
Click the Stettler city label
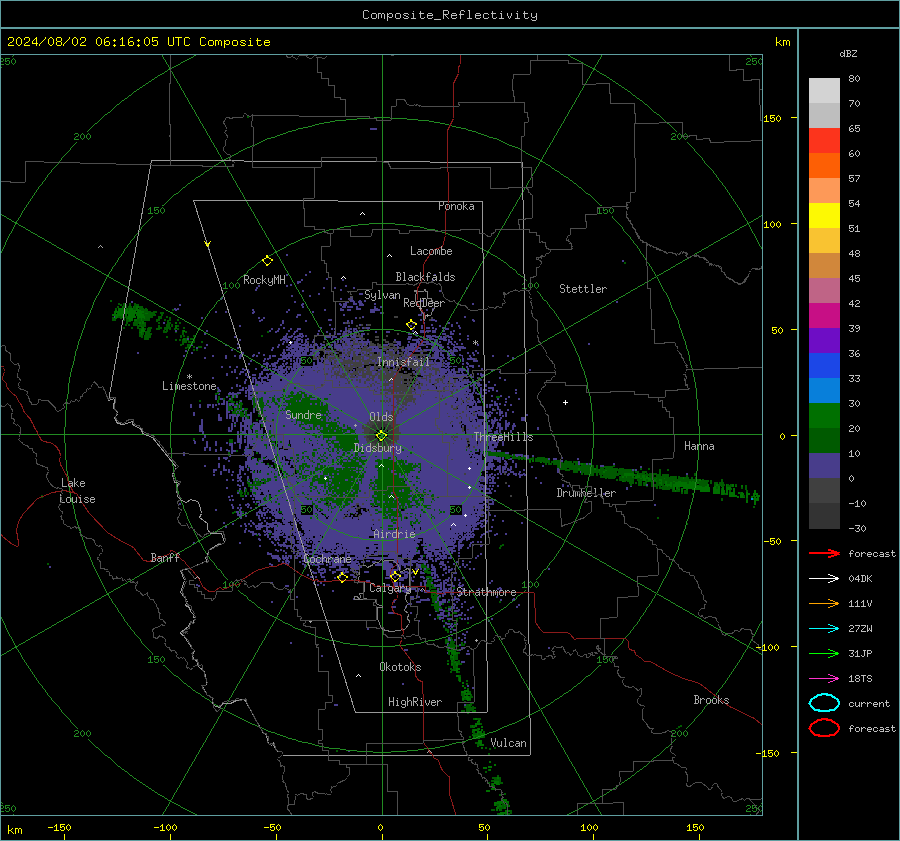click(x=583, y=289)
